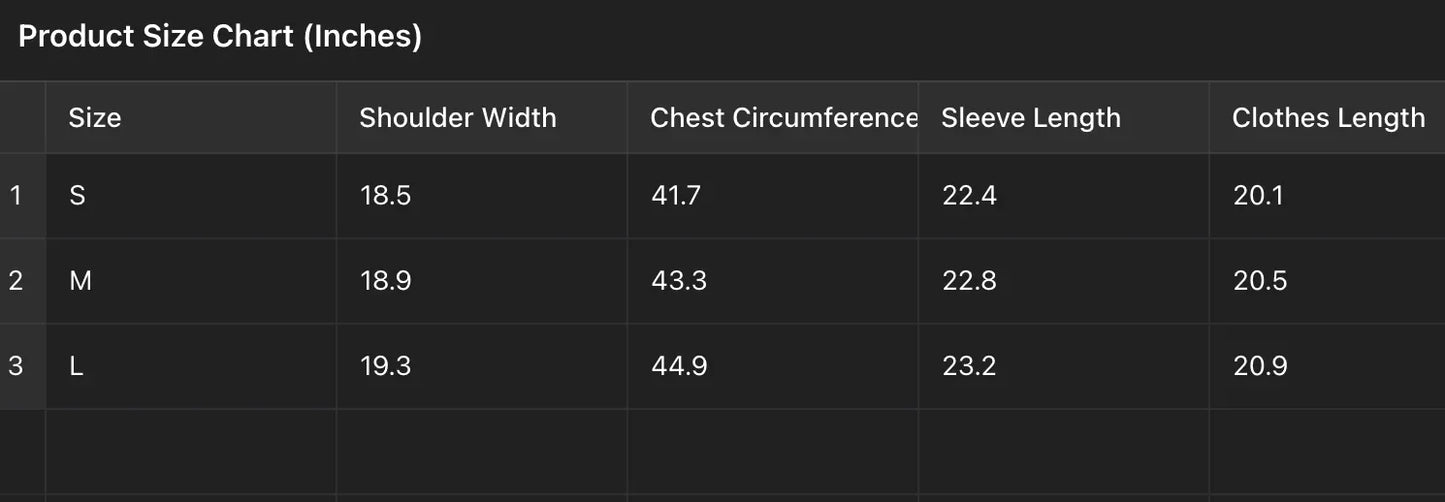
Task: Select row number 3
Action: pos(16,366)
